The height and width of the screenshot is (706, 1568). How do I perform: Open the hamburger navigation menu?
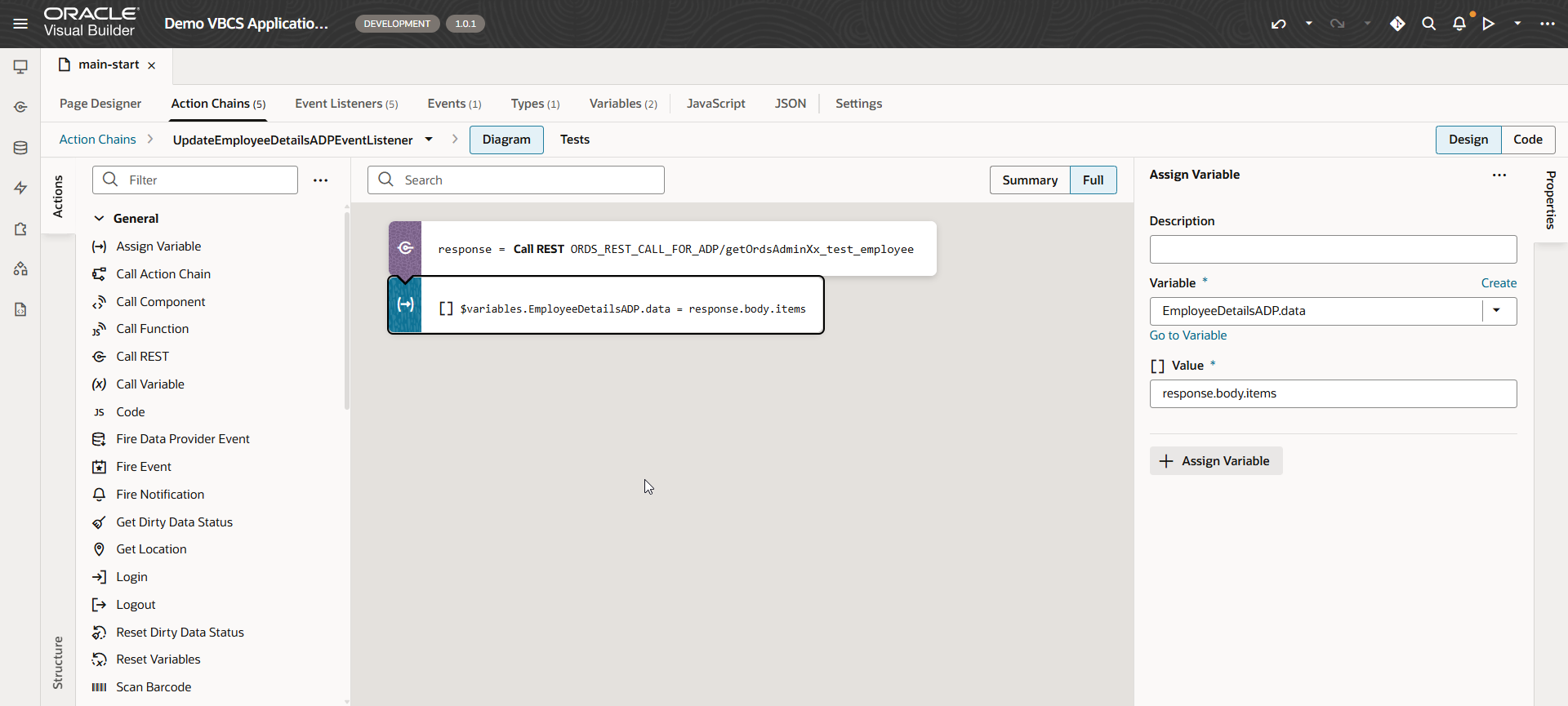[20, 24]
